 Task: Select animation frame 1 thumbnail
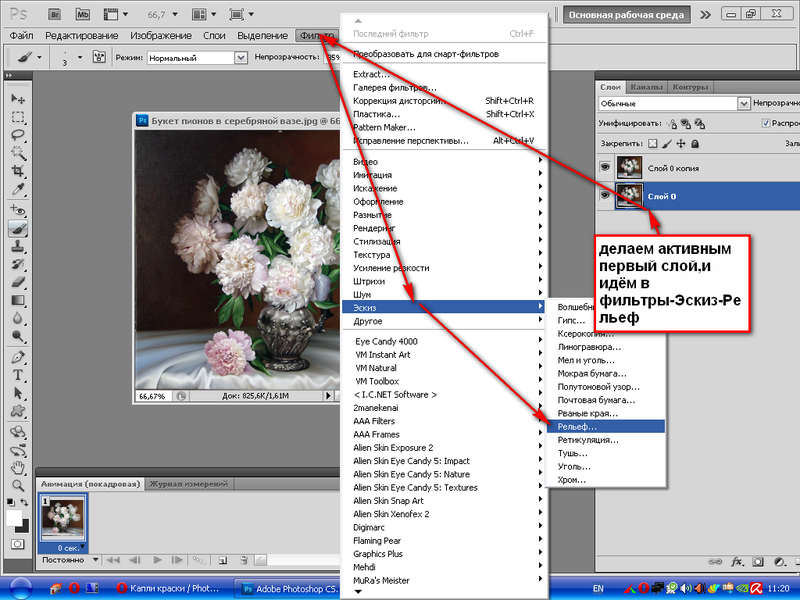(62, 516)
